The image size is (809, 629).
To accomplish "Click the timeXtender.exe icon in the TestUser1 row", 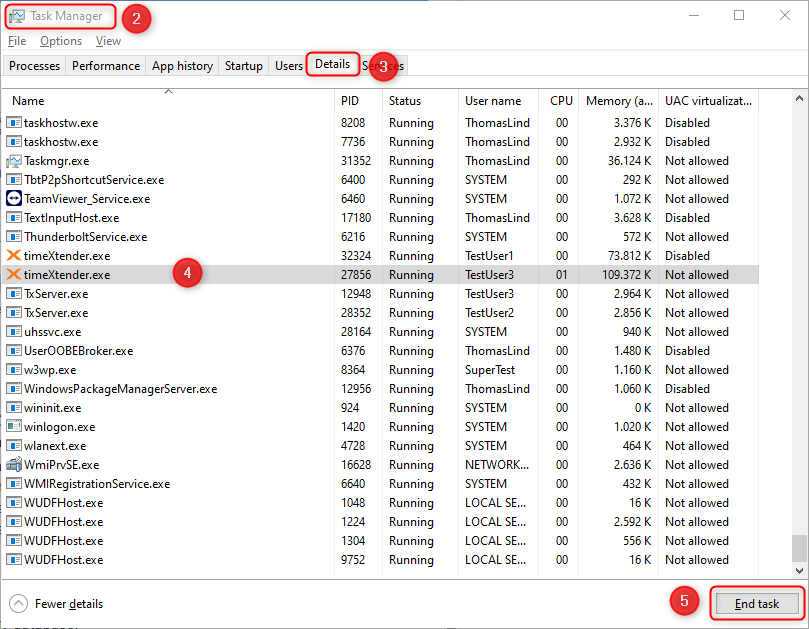I will coord(14,255).
